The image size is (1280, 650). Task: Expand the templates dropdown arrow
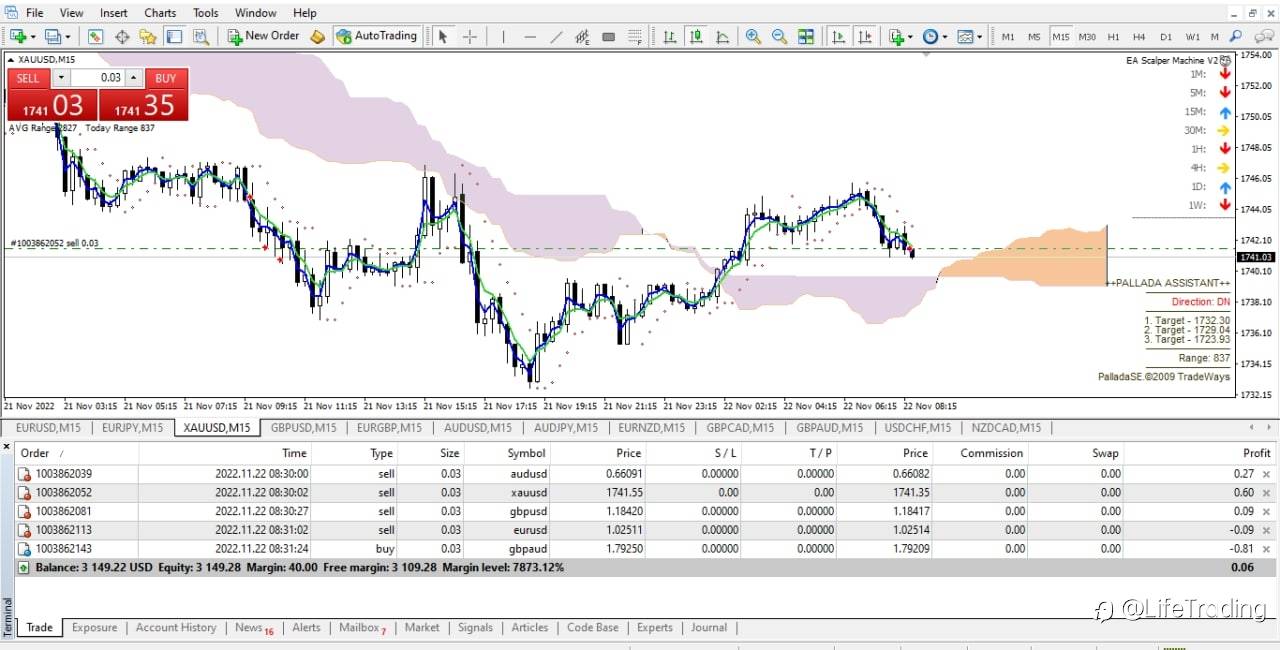tap(979, 37)
